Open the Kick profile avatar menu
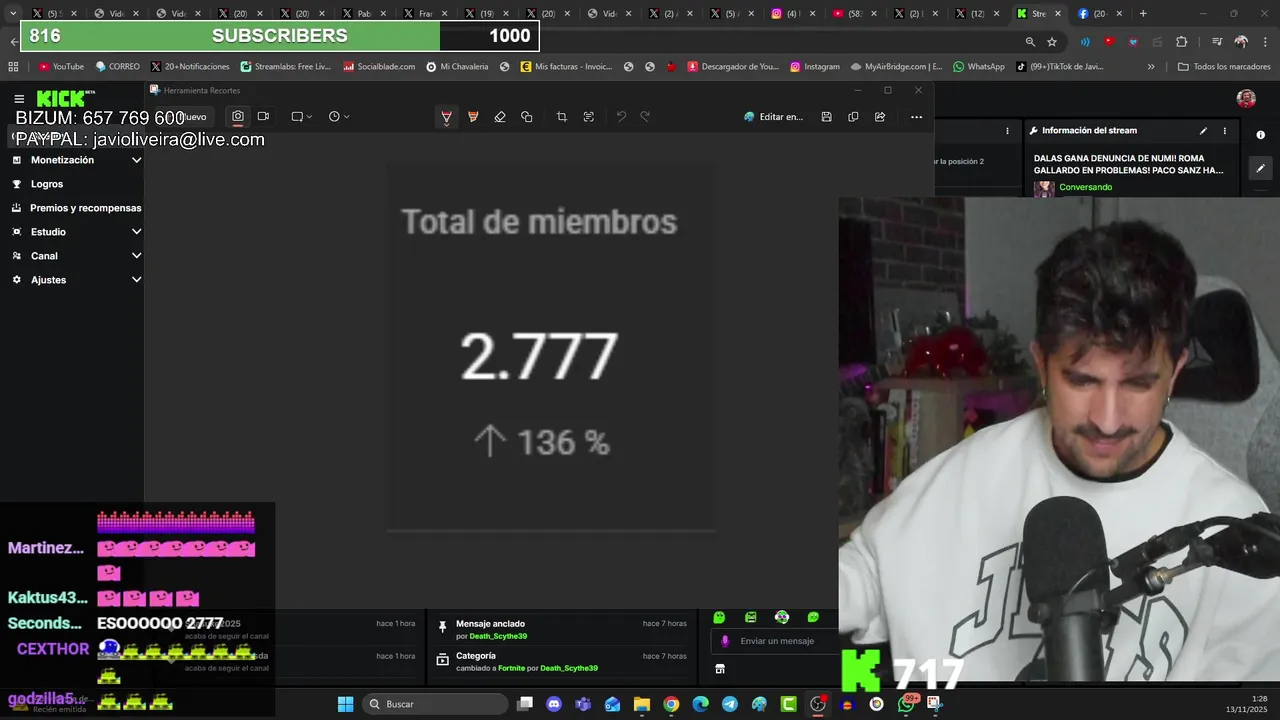Image resolution: width=1280 pixels, height=720 pixels. (1246, 98)
